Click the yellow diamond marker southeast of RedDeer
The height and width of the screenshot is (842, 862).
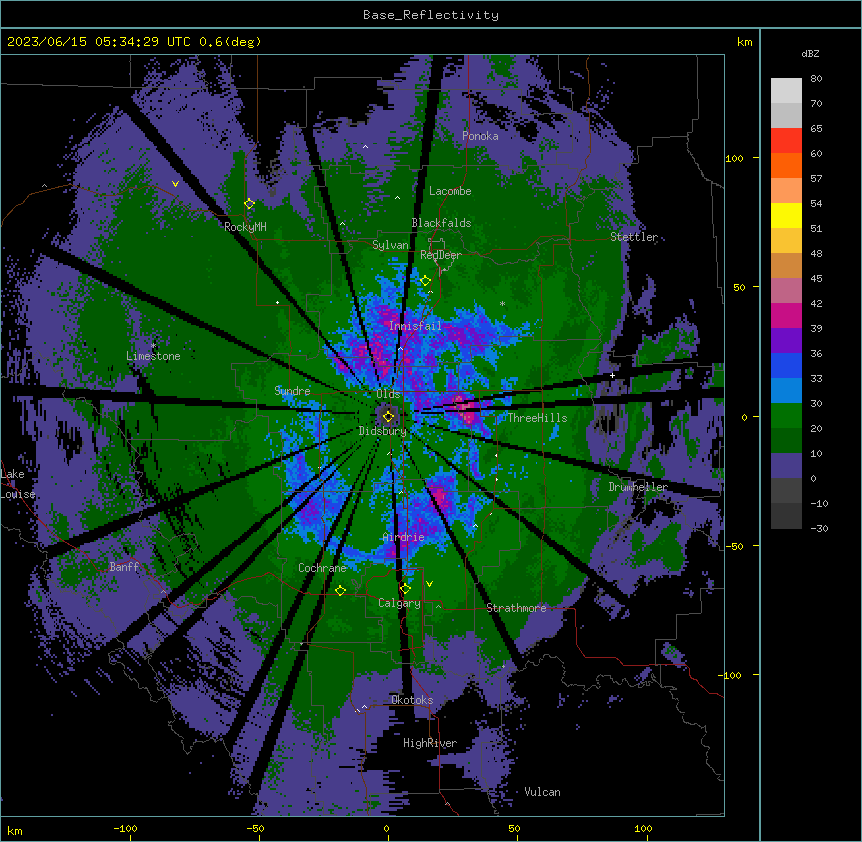(x=425, y=281)
